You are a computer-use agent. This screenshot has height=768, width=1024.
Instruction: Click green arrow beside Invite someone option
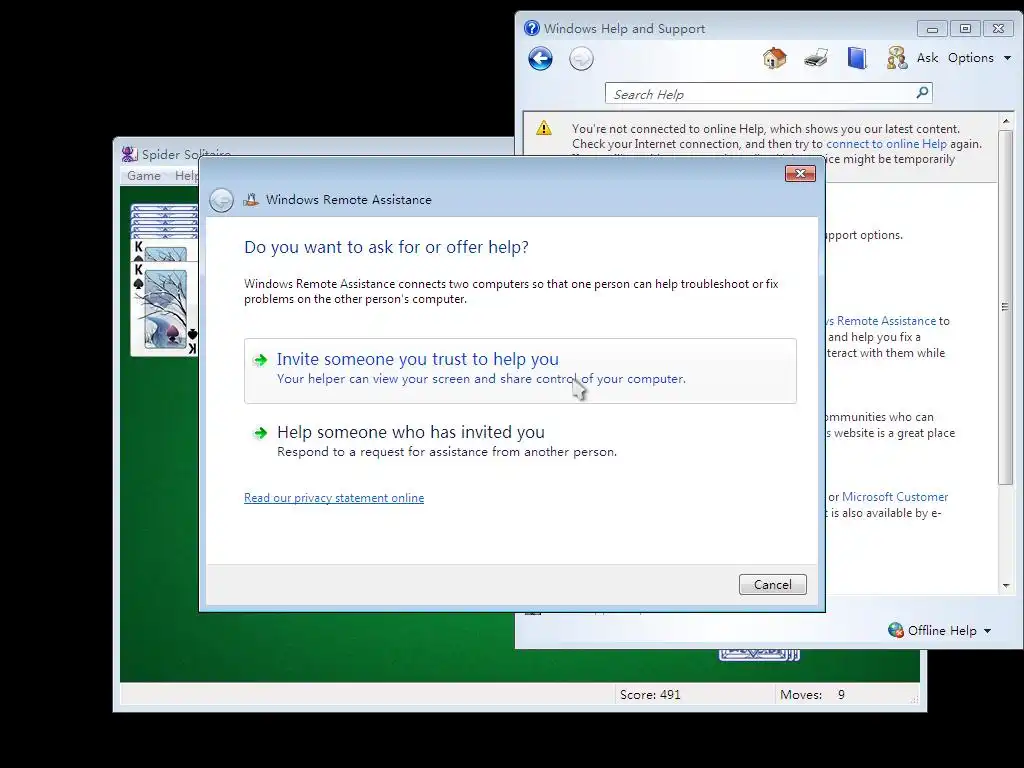[261, 360]
